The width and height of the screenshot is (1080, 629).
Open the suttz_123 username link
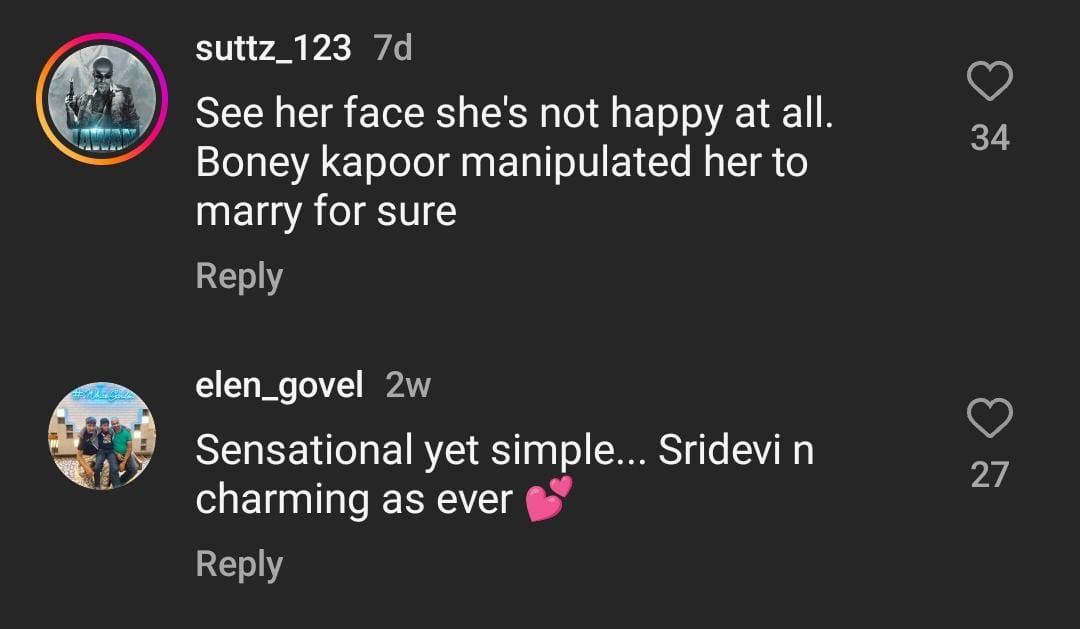tap(273, 47)
